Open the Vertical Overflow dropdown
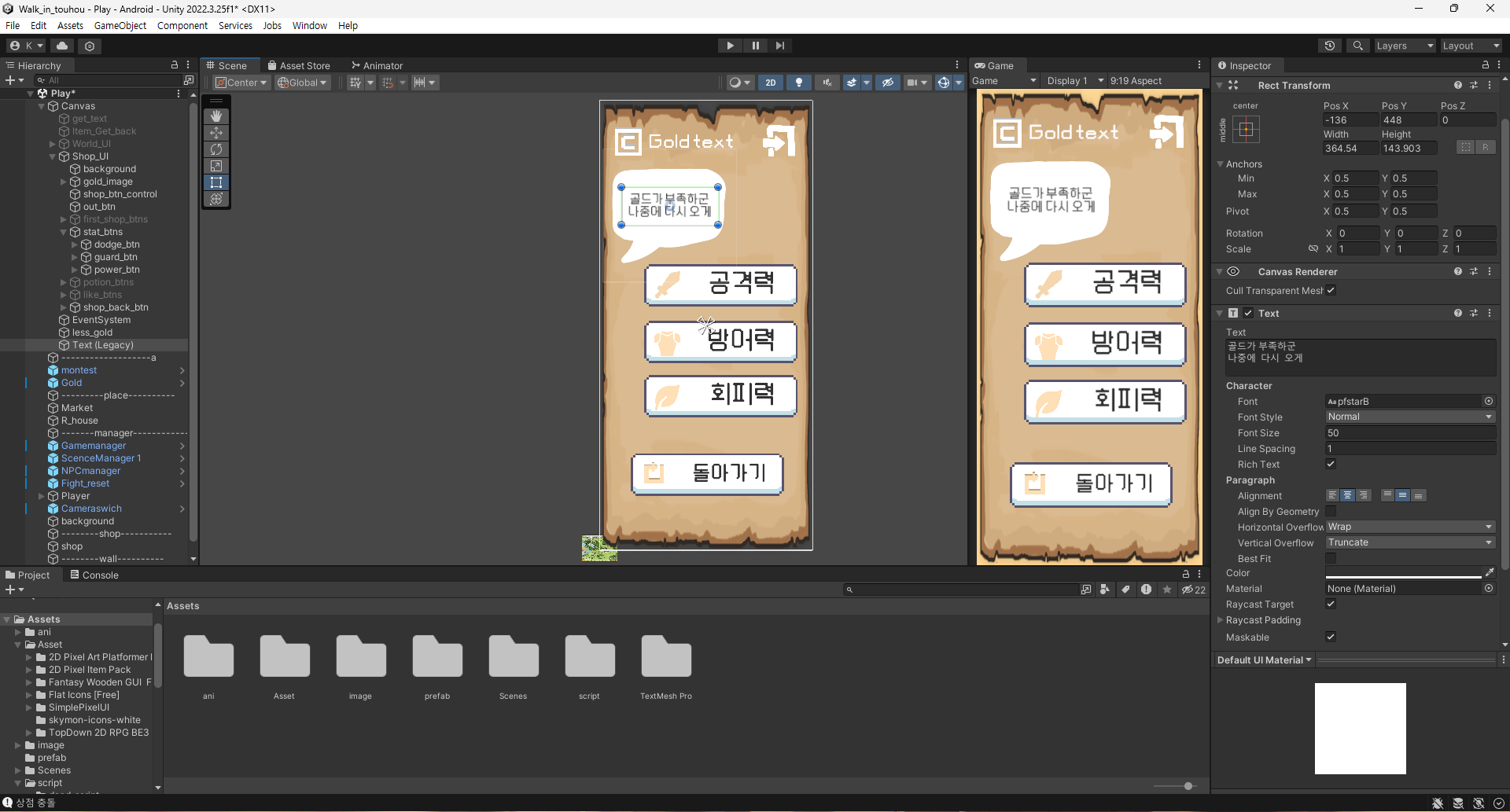The width and height of the screenshot is (1510, 812). point(1410,542)
